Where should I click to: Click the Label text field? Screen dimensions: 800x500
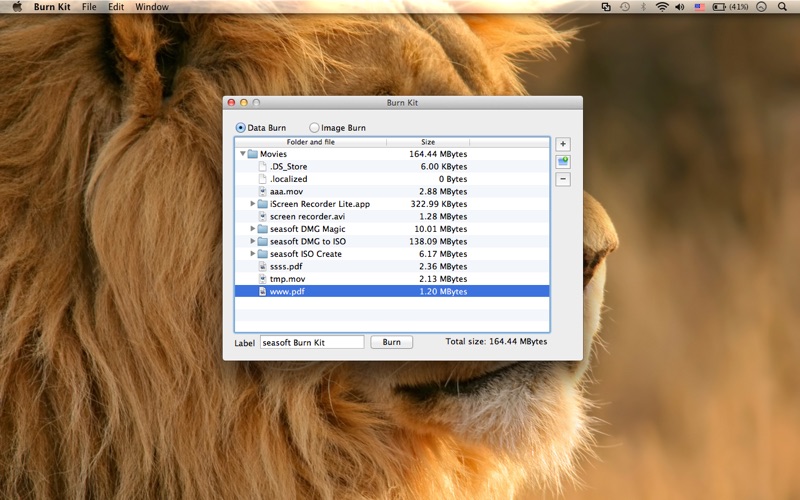click(x=312, y=342)
